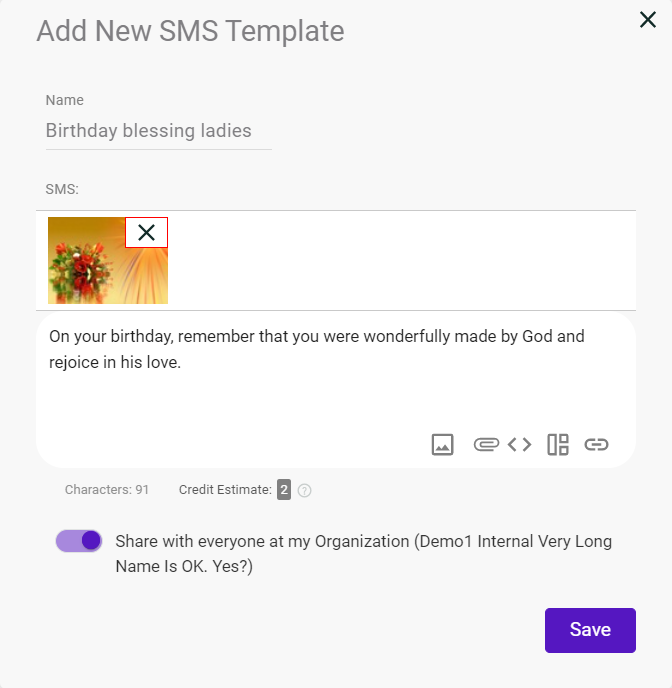Click the Share with everyone at my Organization label
The height and width of the screenshot is (688, 672).
coord(364,554)
